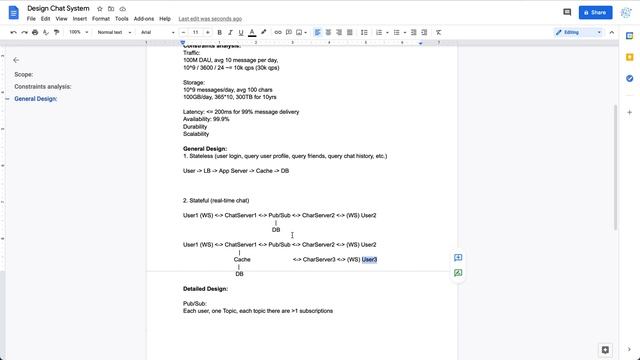This screenshot has width=640, height=360.
Task: Set justified text alignment
Action: 349,32
